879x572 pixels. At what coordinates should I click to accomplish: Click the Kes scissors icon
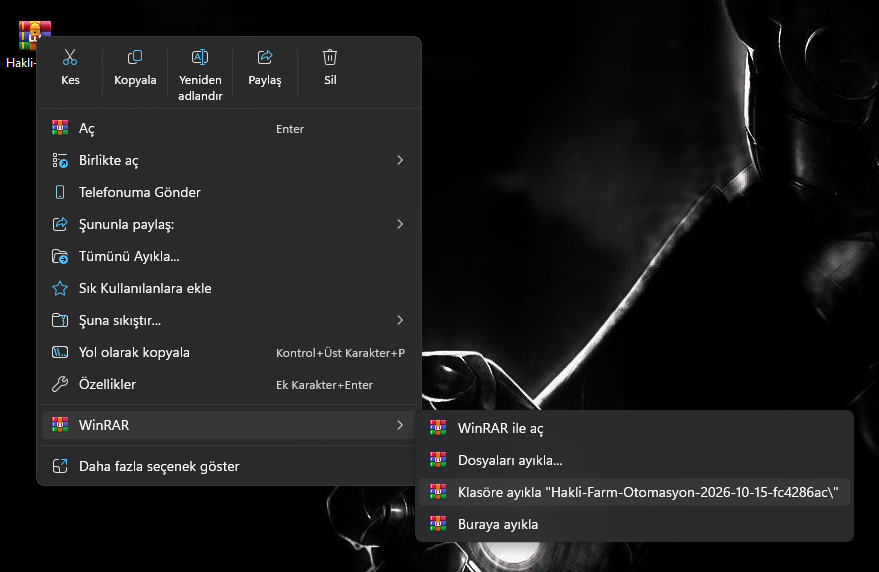coord(70,57)
